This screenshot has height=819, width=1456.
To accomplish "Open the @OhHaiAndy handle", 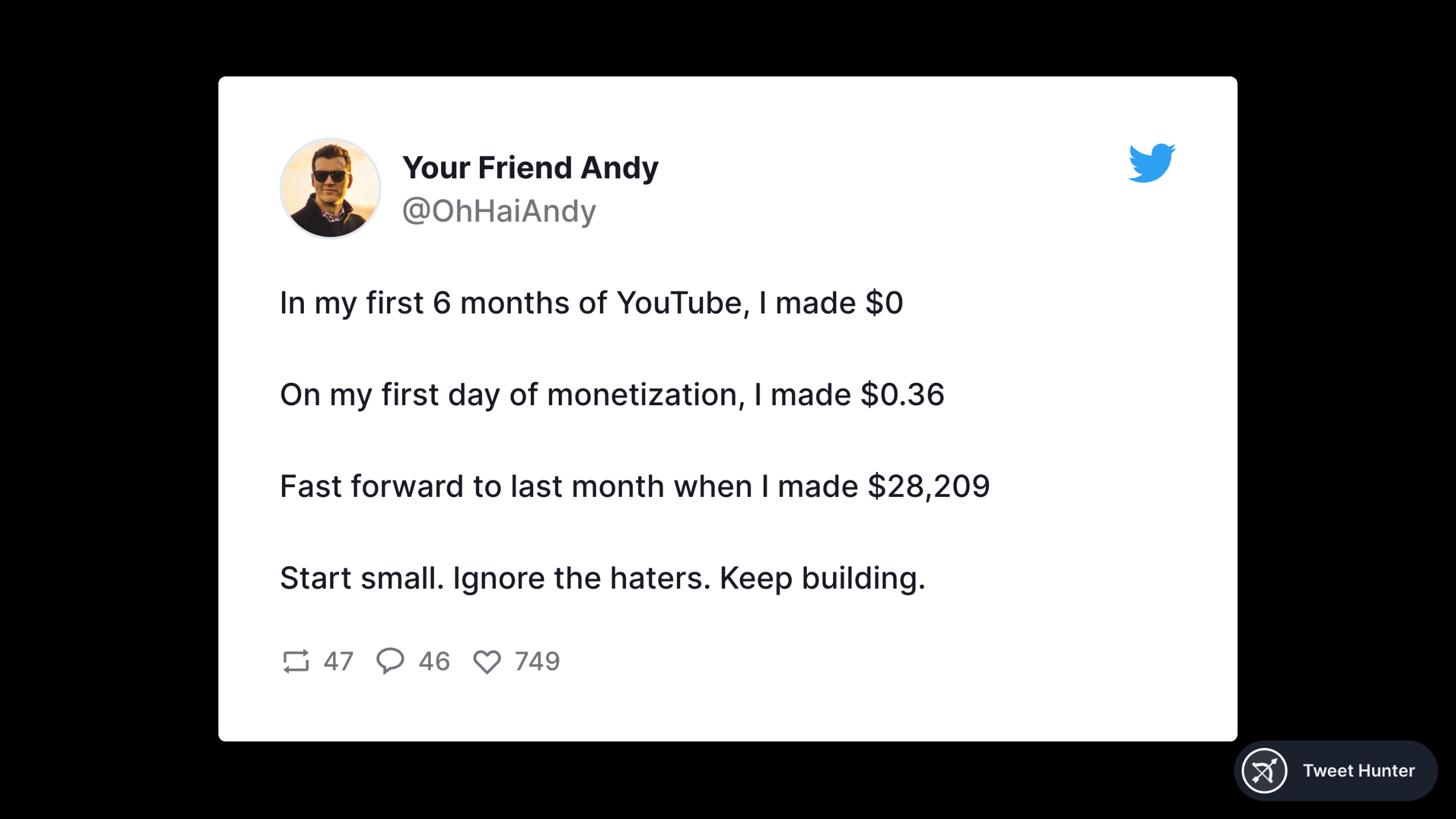I will 499,211.
